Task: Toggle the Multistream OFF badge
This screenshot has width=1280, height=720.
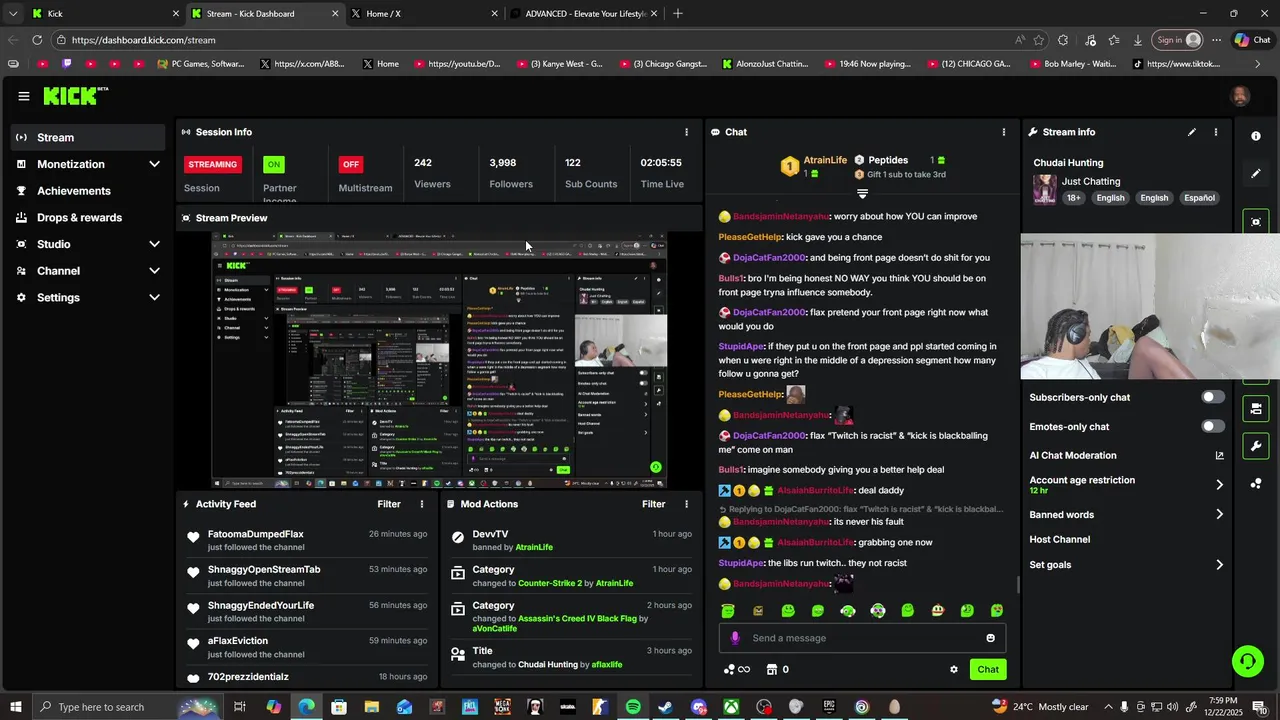Action: click(x=350, y=164)
